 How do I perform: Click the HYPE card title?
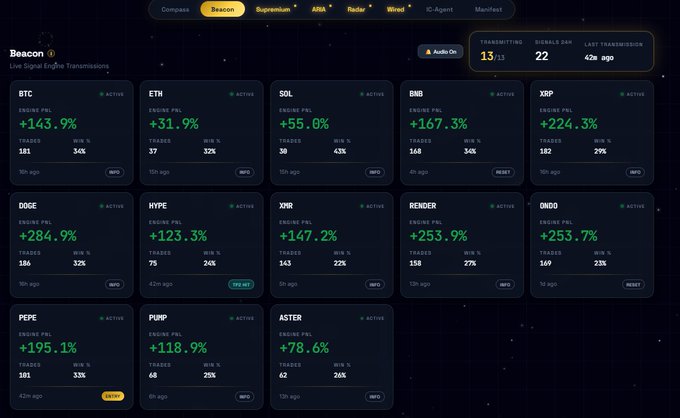pyautogui.click(x=158, y=206)
